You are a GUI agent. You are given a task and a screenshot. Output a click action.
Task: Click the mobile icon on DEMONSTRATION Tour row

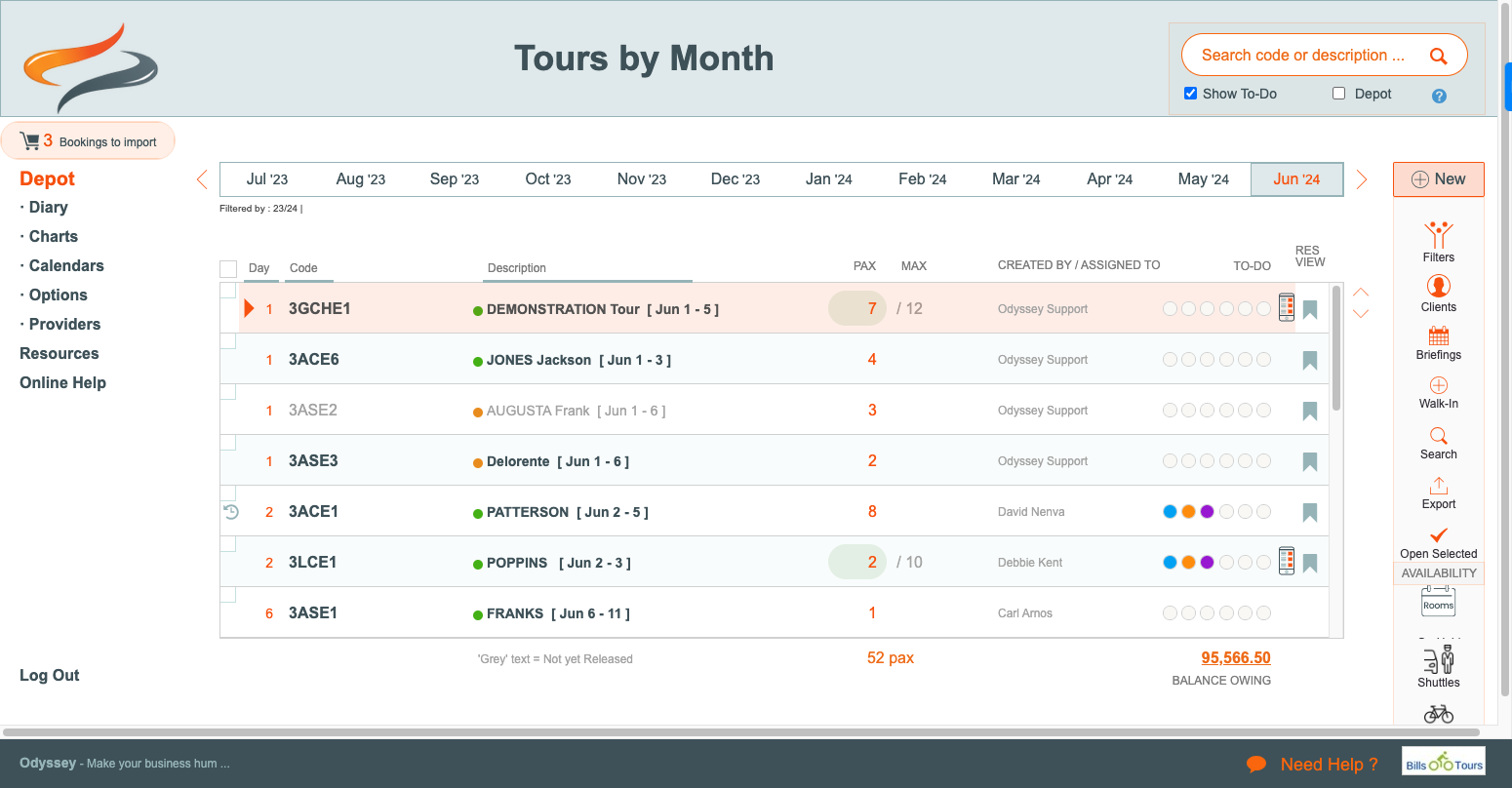pyautogui.click(x=1287, y=308)
